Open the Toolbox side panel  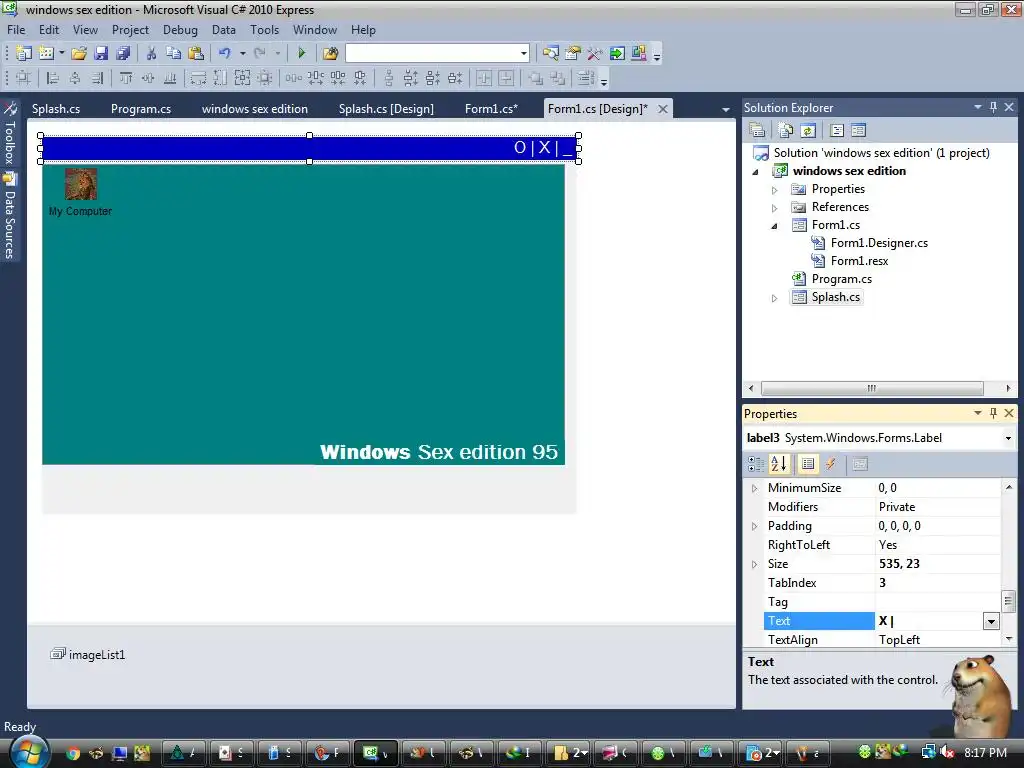click(9, 133)
